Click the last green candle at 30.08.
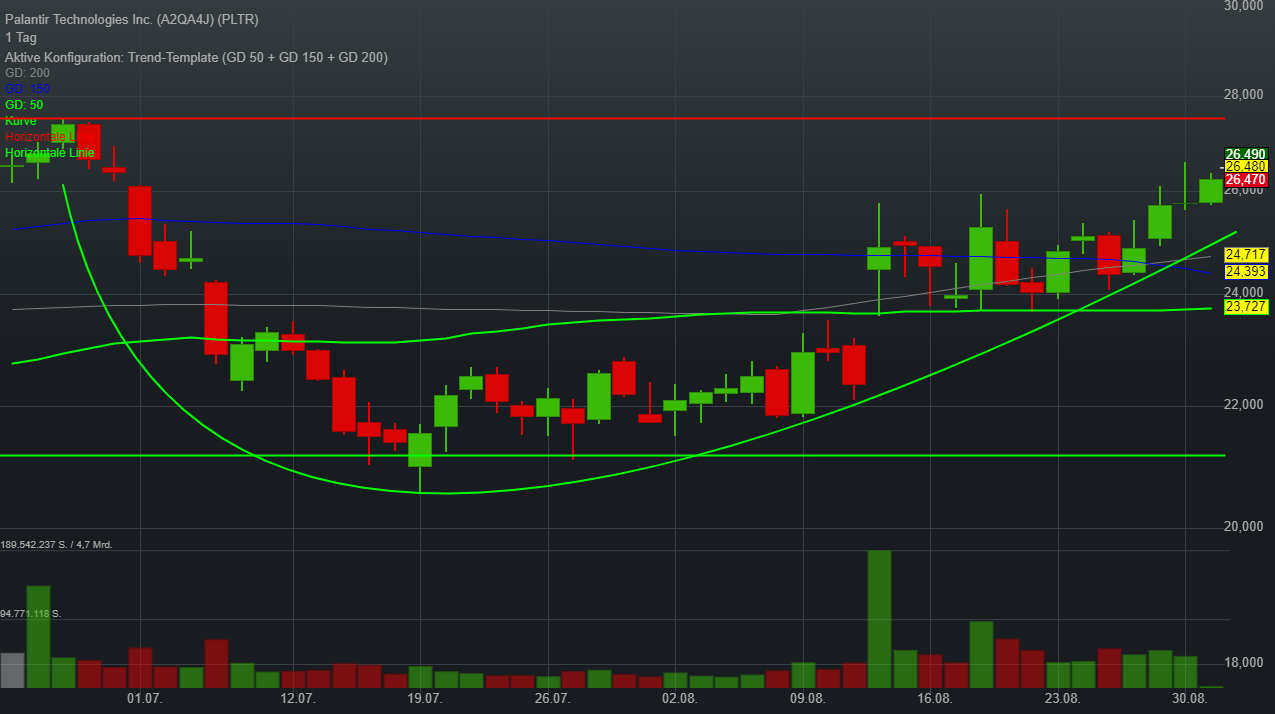 click(1211, 191)
